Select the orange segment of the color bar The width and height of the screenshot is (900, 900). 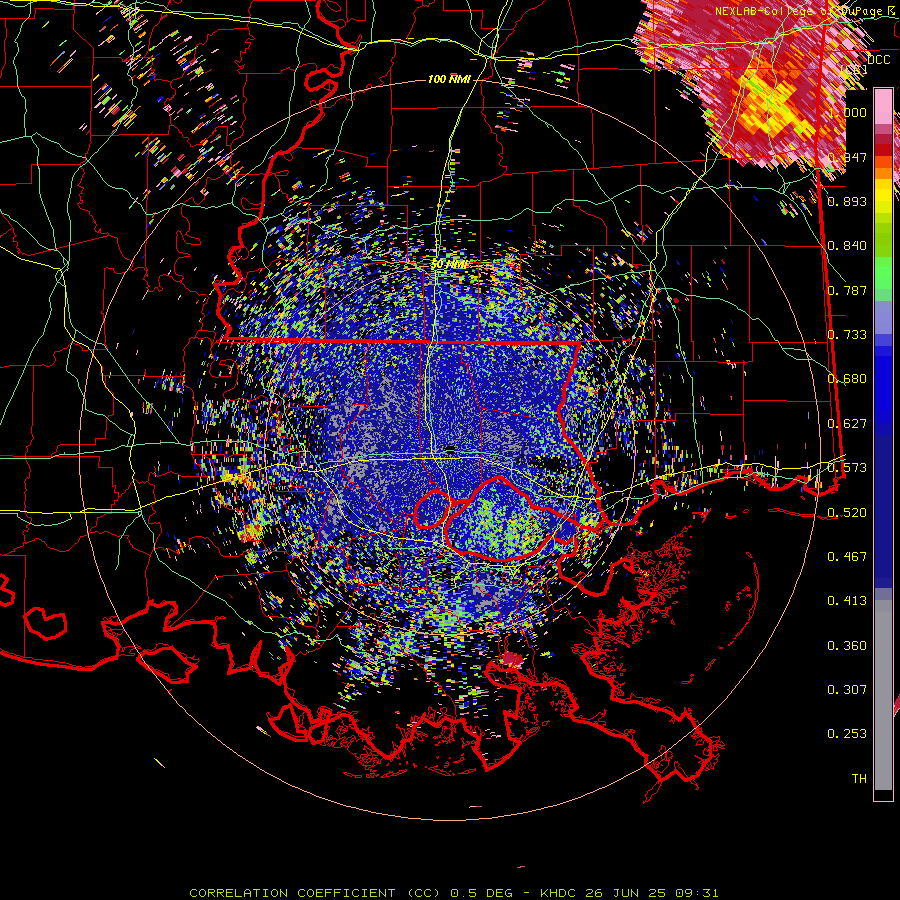click(883, 173)
